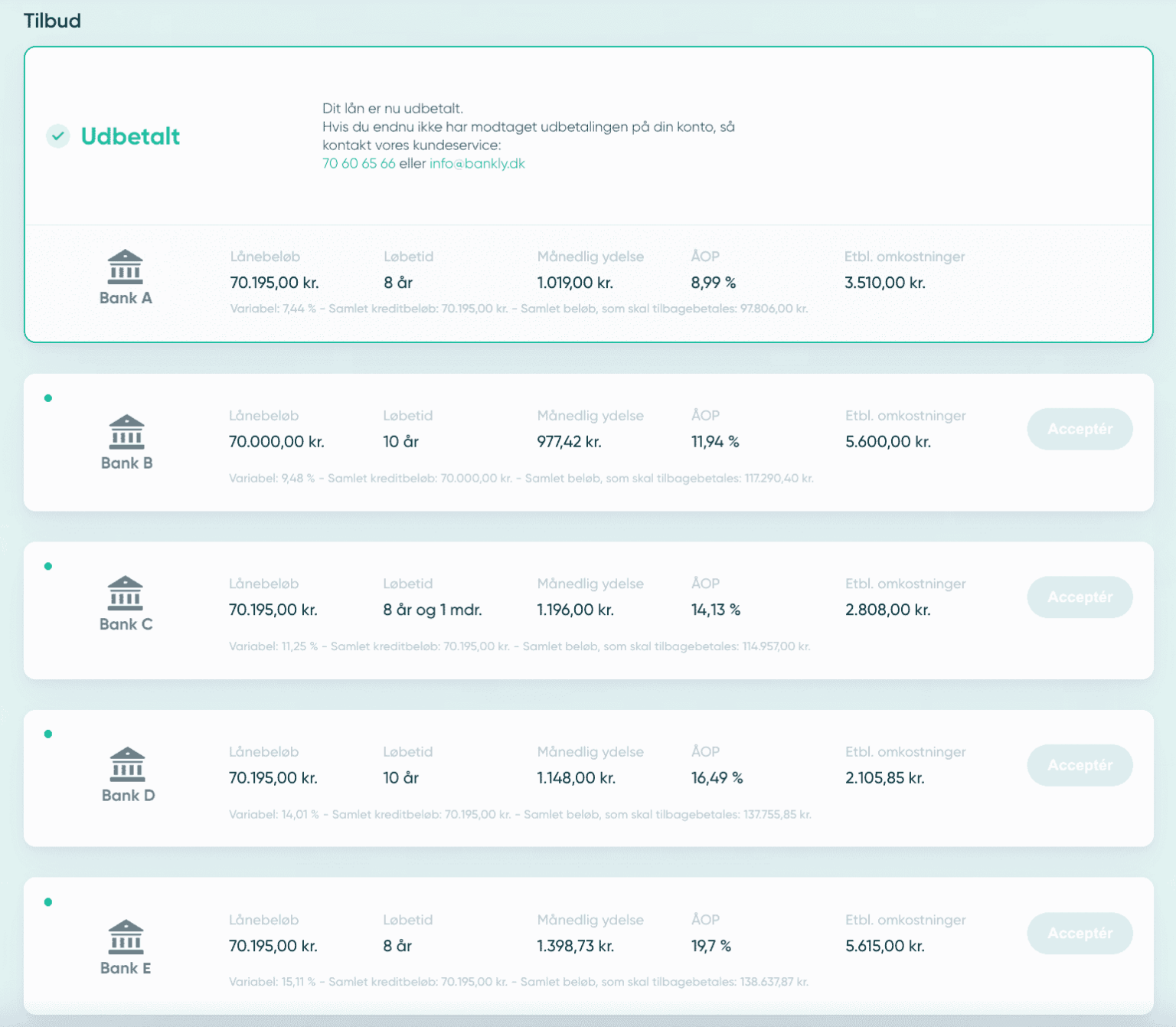The width and height of the screenshot is (1176, 1027).
Task: Click the 'Variabel: 14,01 %' details line
Action: (x=521, y=814)
